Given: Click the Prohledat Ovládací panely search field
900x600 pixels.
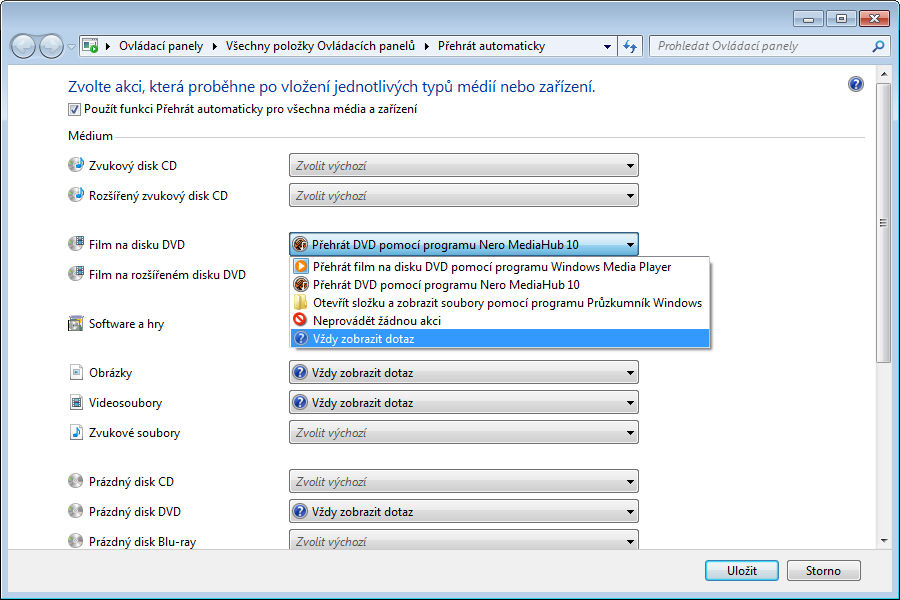Looking at the screenshot, I should pyautogui.click(x=760, y=46).
